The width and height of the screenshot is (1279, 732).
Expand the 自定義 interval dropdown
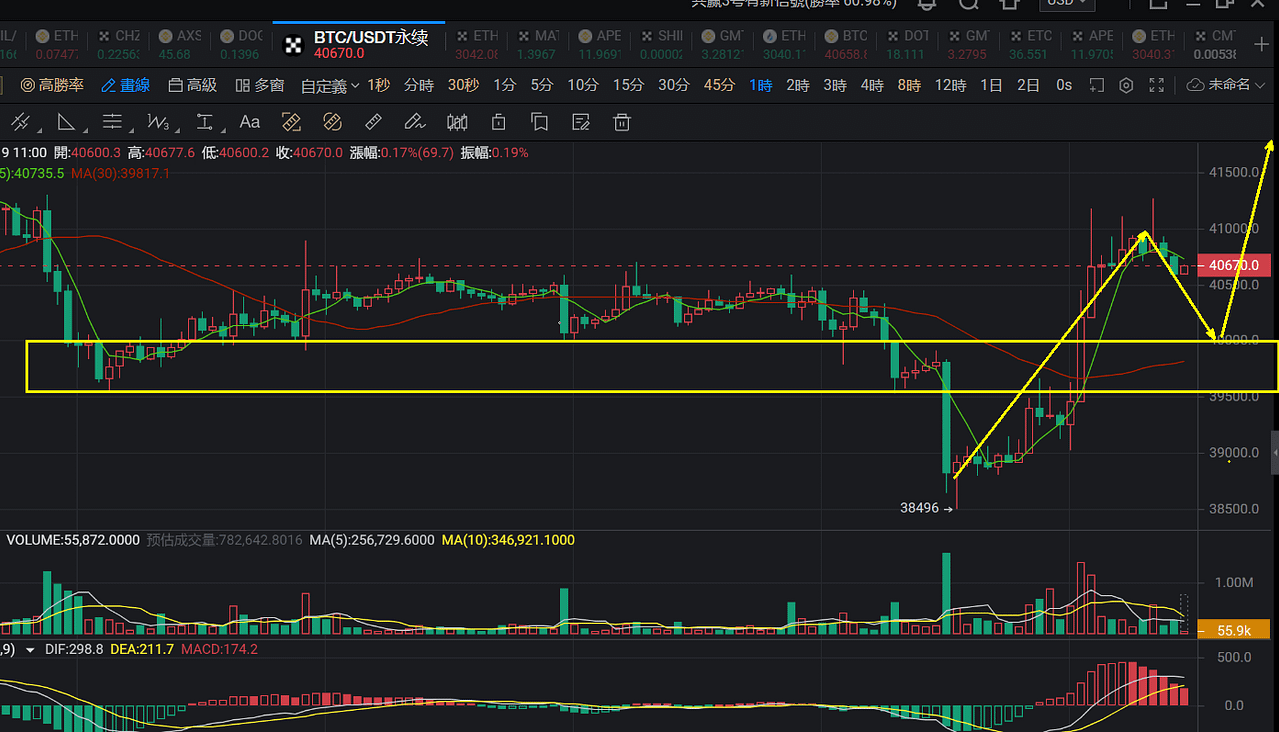tap(330, 86)
